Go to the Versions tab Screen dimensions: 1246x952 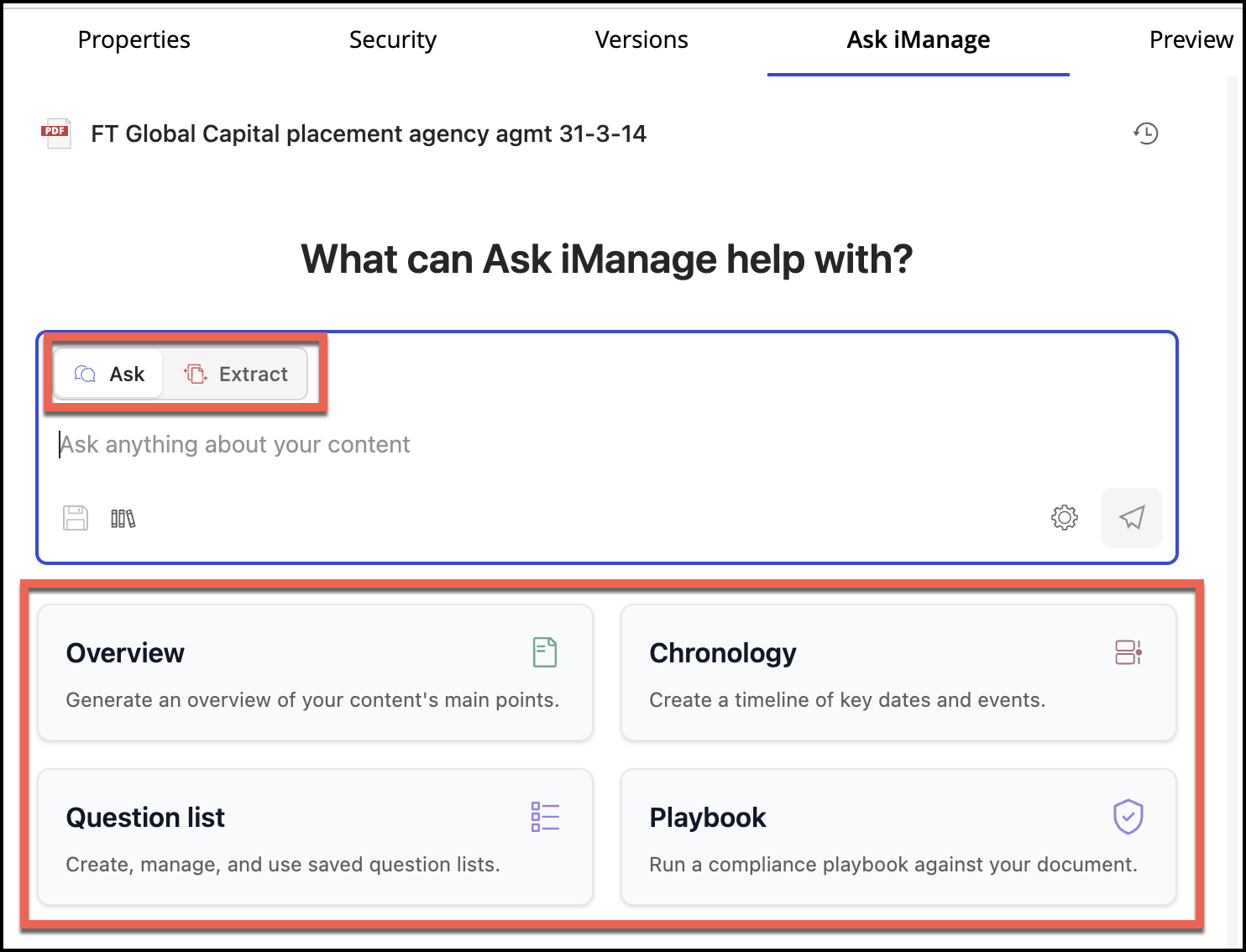[641, 39]
